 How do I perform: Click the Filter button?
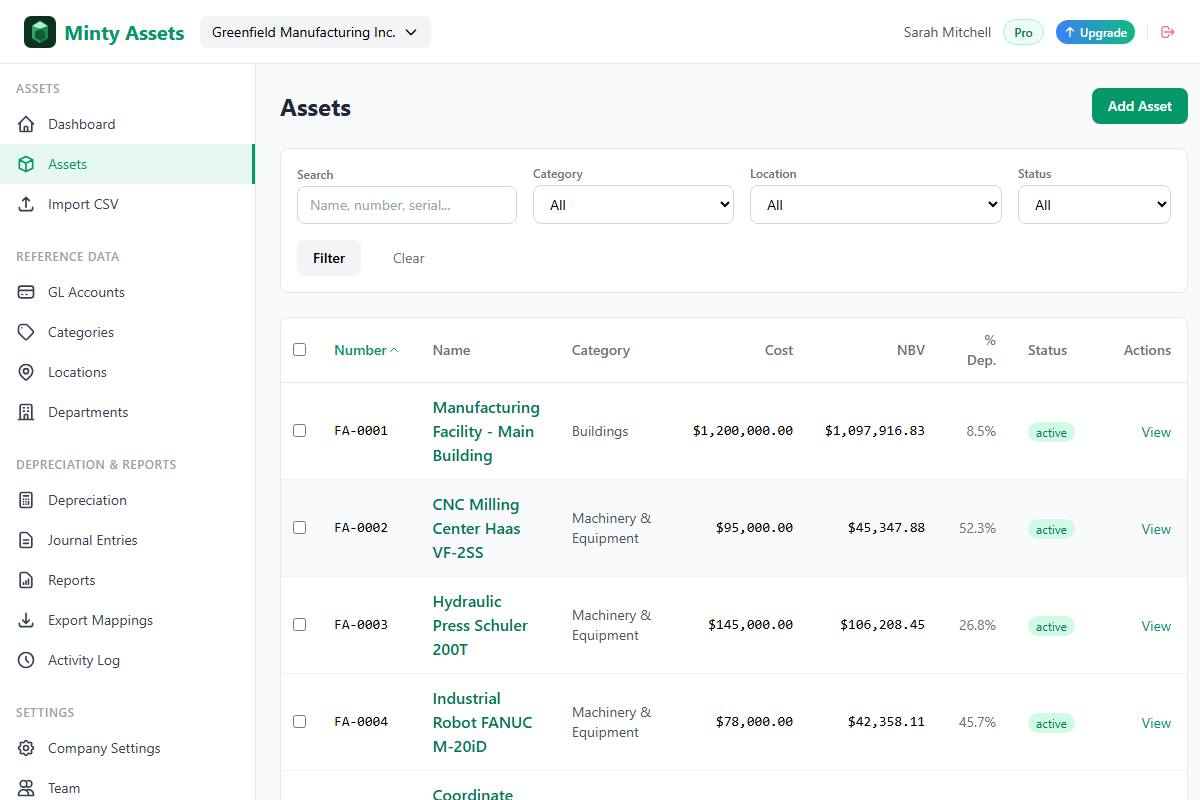329,258
